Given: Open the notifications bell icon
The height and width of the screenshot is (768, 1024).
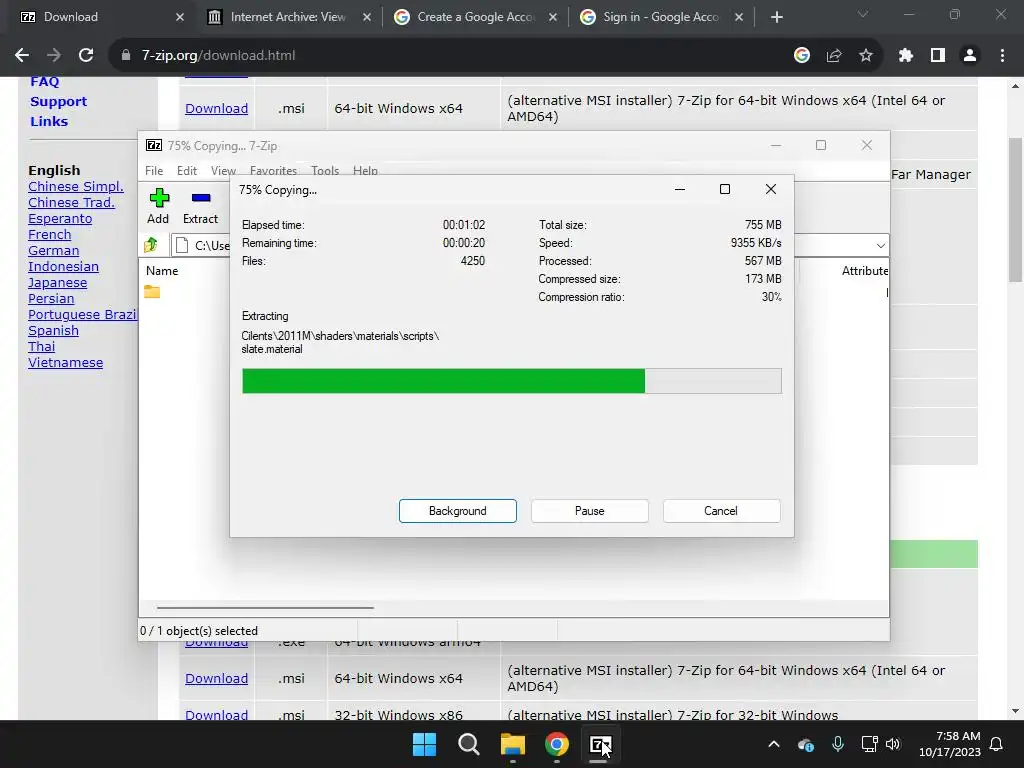Looking at the screenshot, I should [997, 744].
